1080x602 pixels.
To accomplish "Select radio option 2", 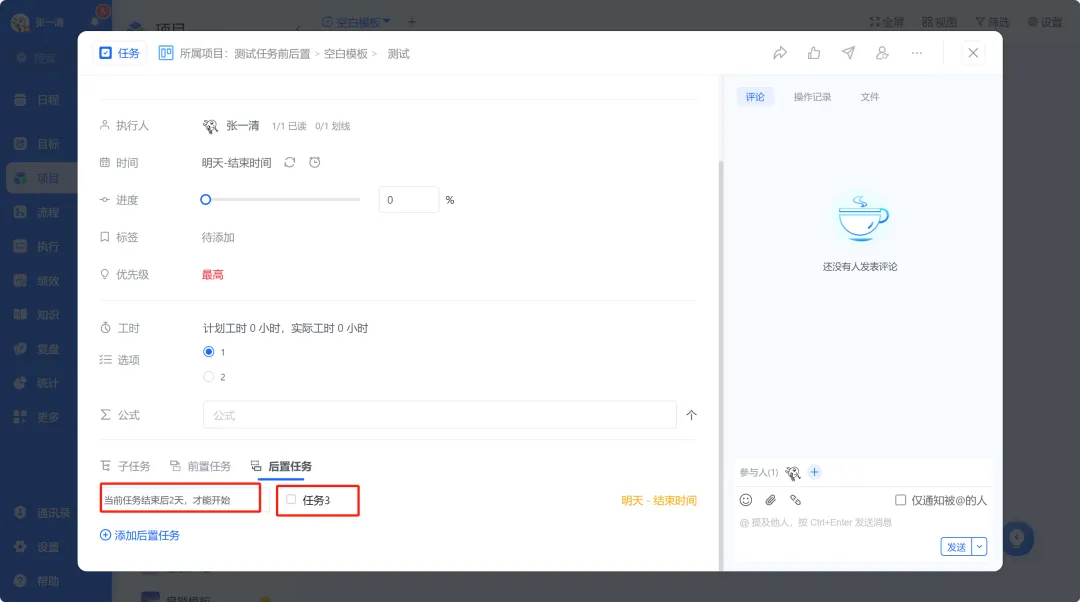I will point(209,377).
